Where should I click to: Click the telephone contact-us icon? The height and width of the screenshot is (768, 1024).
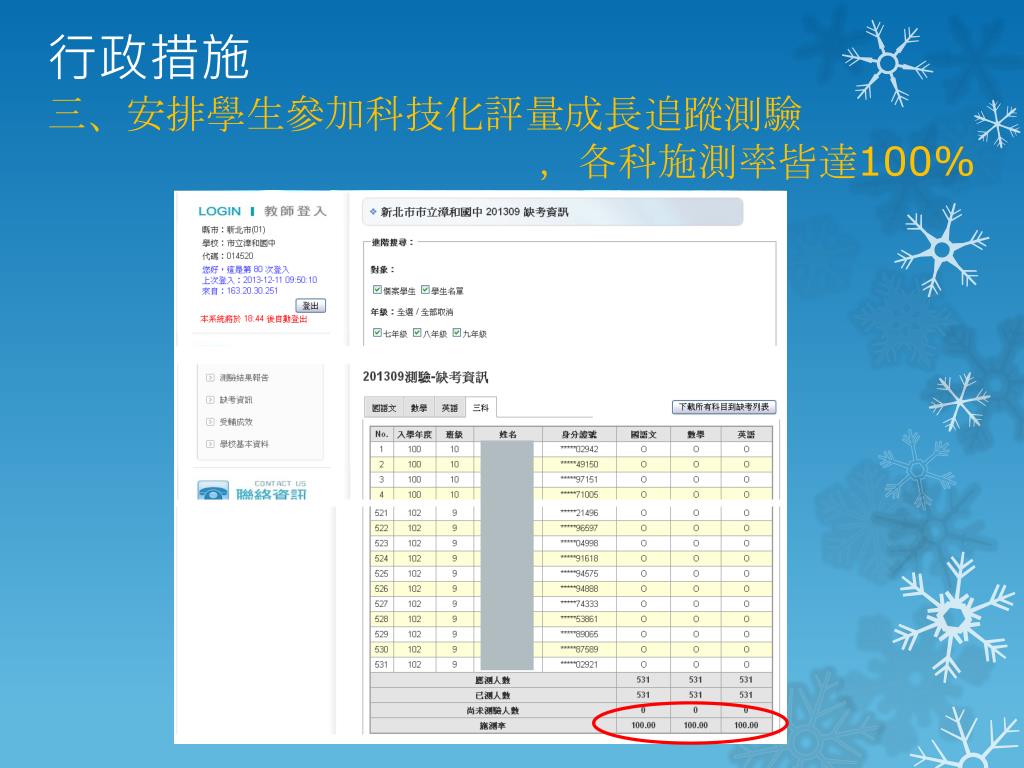214,490
